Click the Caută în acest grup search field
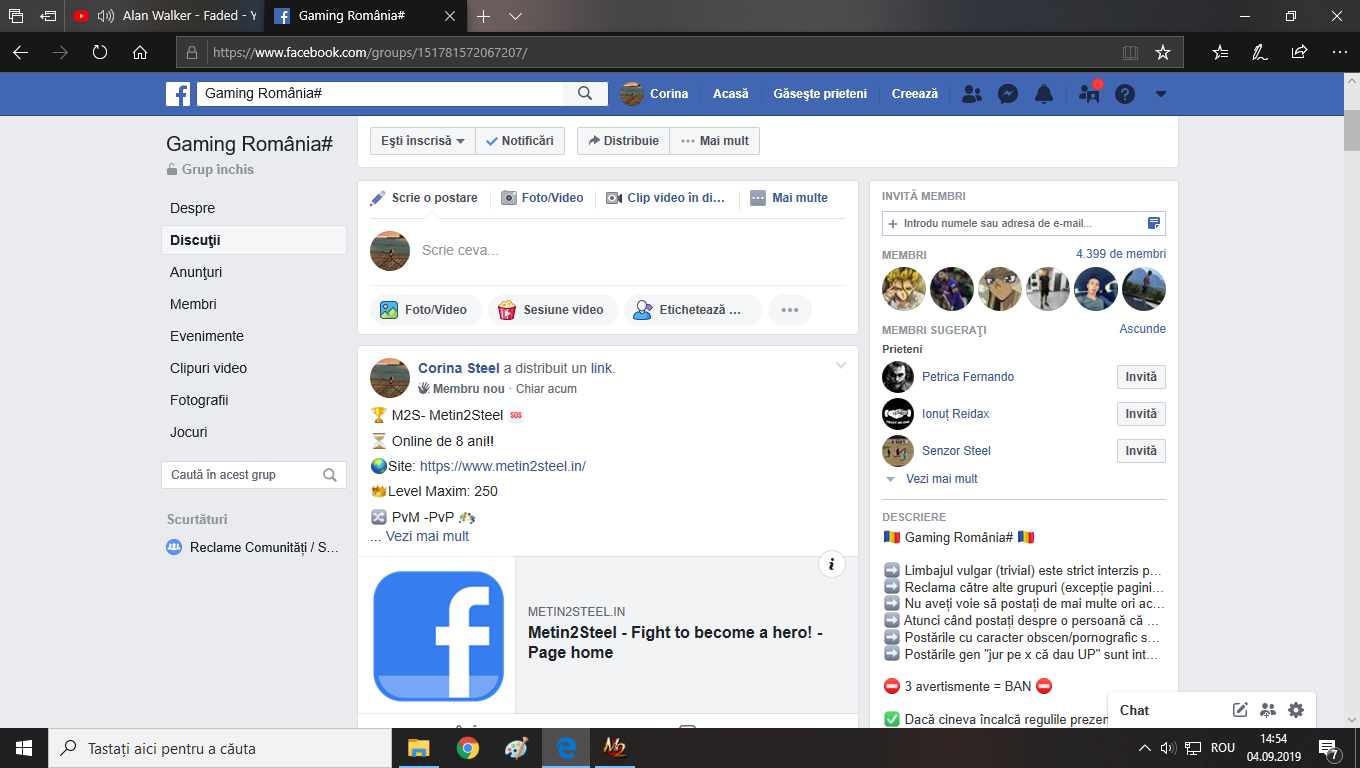 [x=254, y=475]
